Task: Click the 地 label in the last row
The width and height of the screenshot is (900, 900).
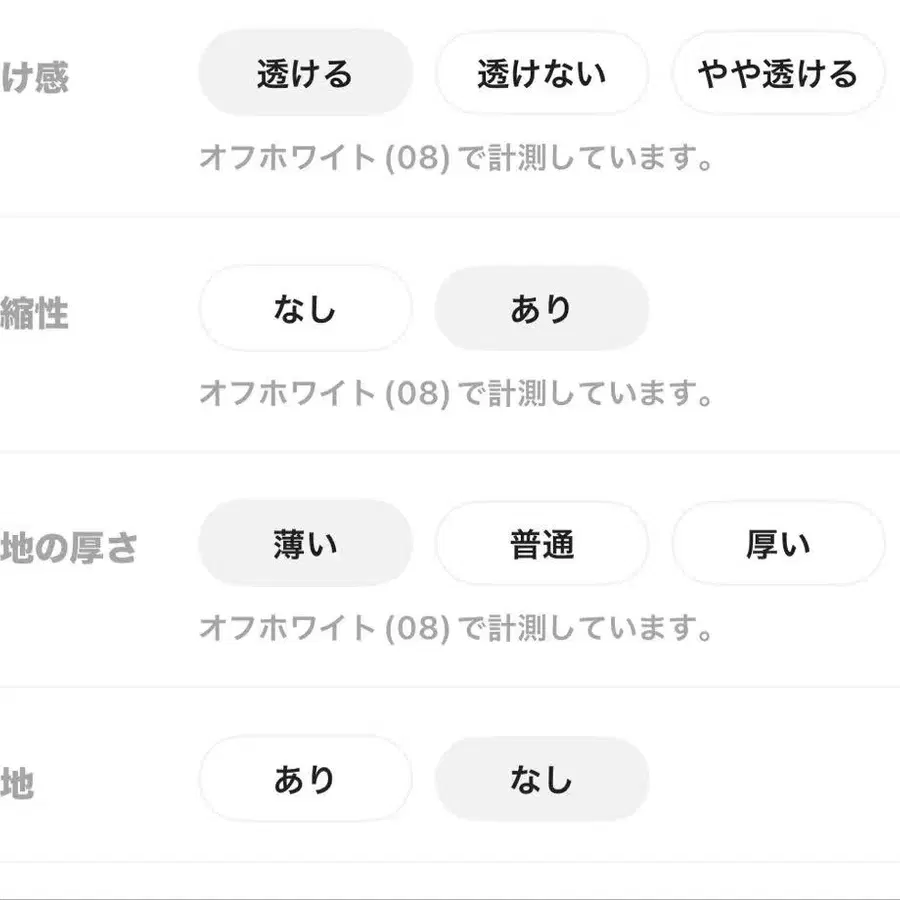Action: click(x=17, y=783)
